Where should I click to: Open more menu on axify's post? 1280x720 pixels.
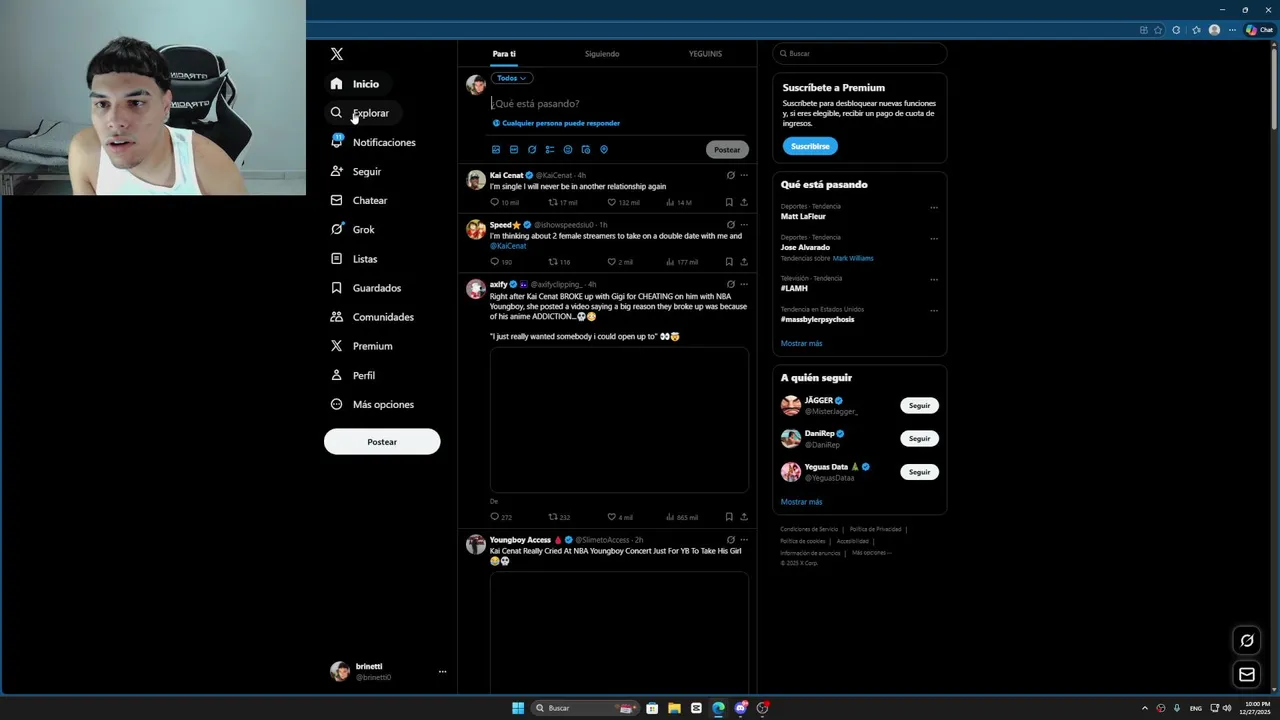[744, 284]
